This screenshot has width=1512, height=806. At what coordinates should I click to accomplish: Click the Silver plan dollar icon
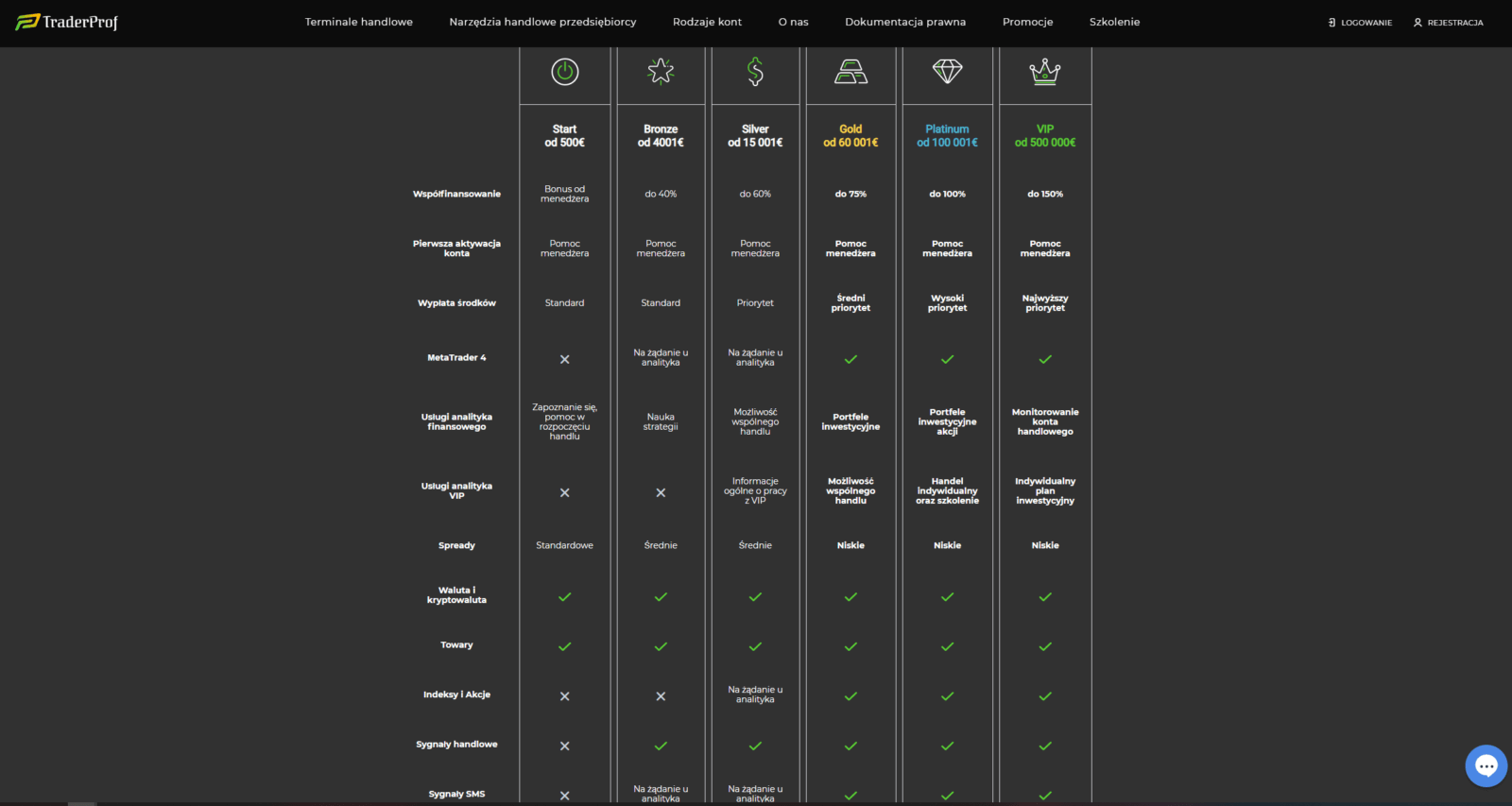pyautogui.click(x=755, y=72)
